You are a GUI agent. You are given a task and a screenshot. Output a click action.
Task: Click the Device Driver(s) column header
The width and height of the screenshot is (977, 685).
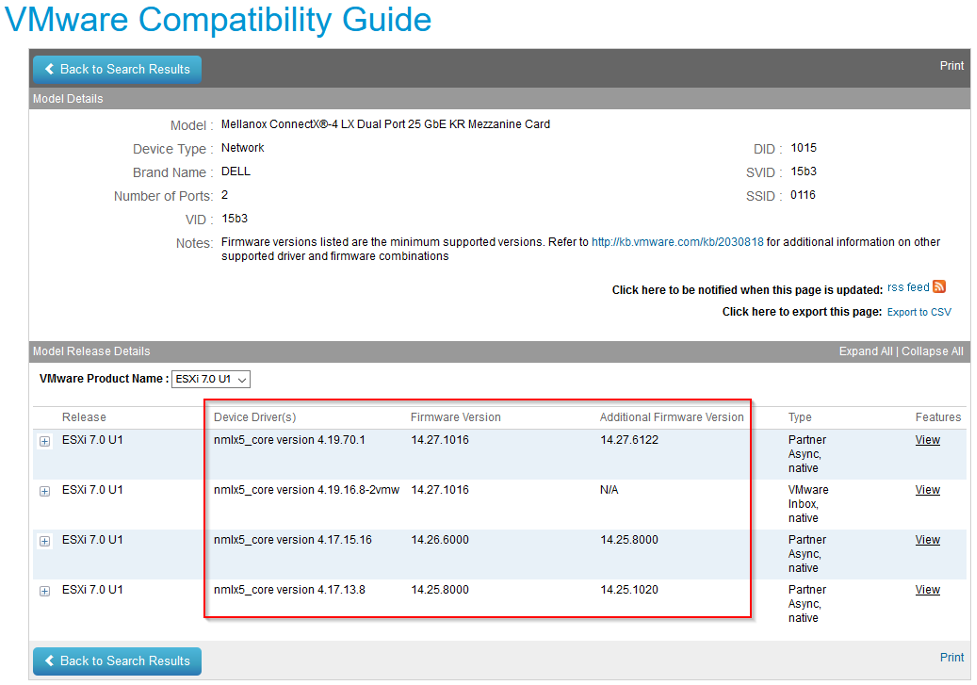255,417
